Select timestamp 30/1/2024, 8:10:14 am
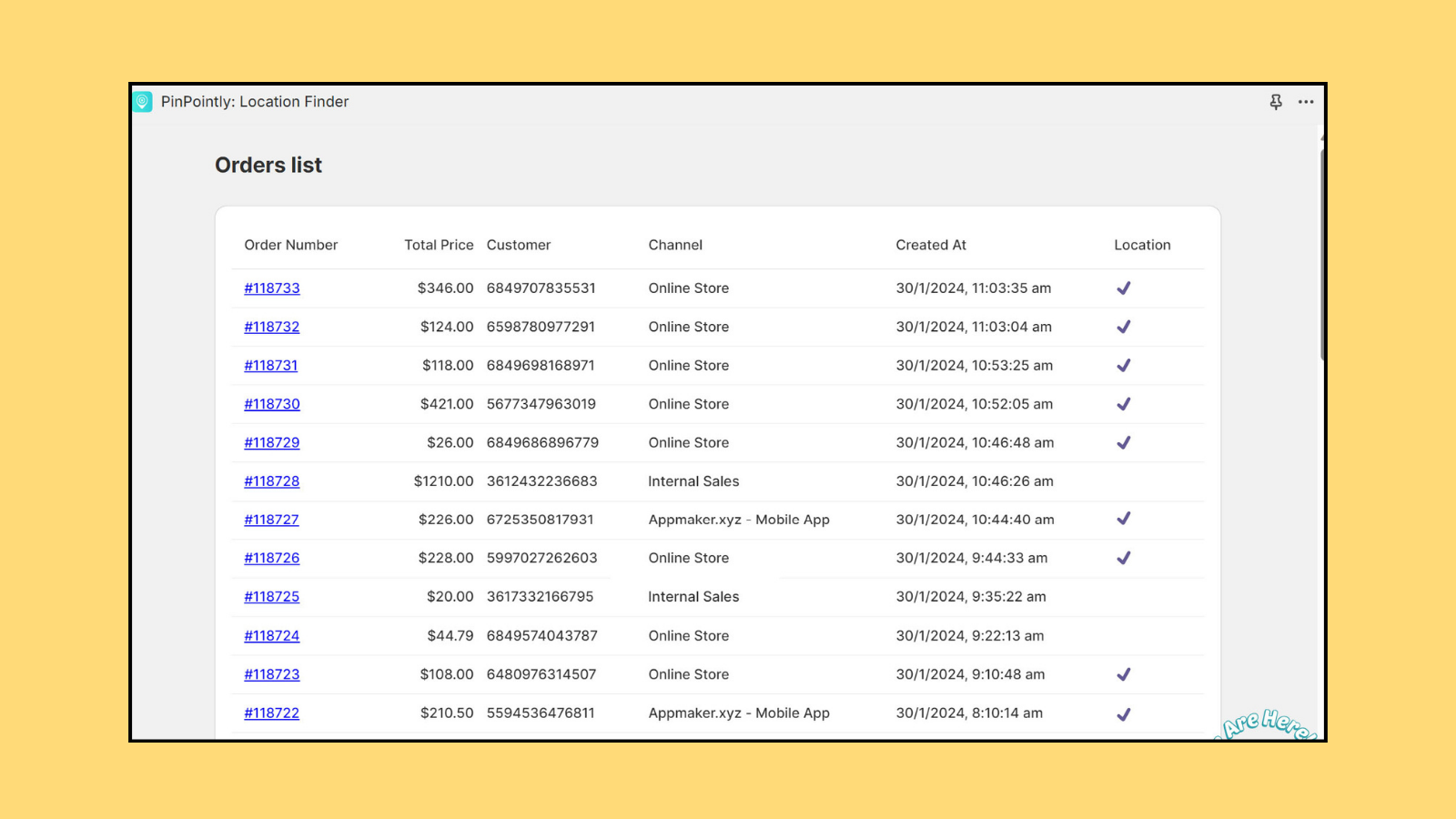Viewport: 1456px width, 819px height. [x=969, y=713]
